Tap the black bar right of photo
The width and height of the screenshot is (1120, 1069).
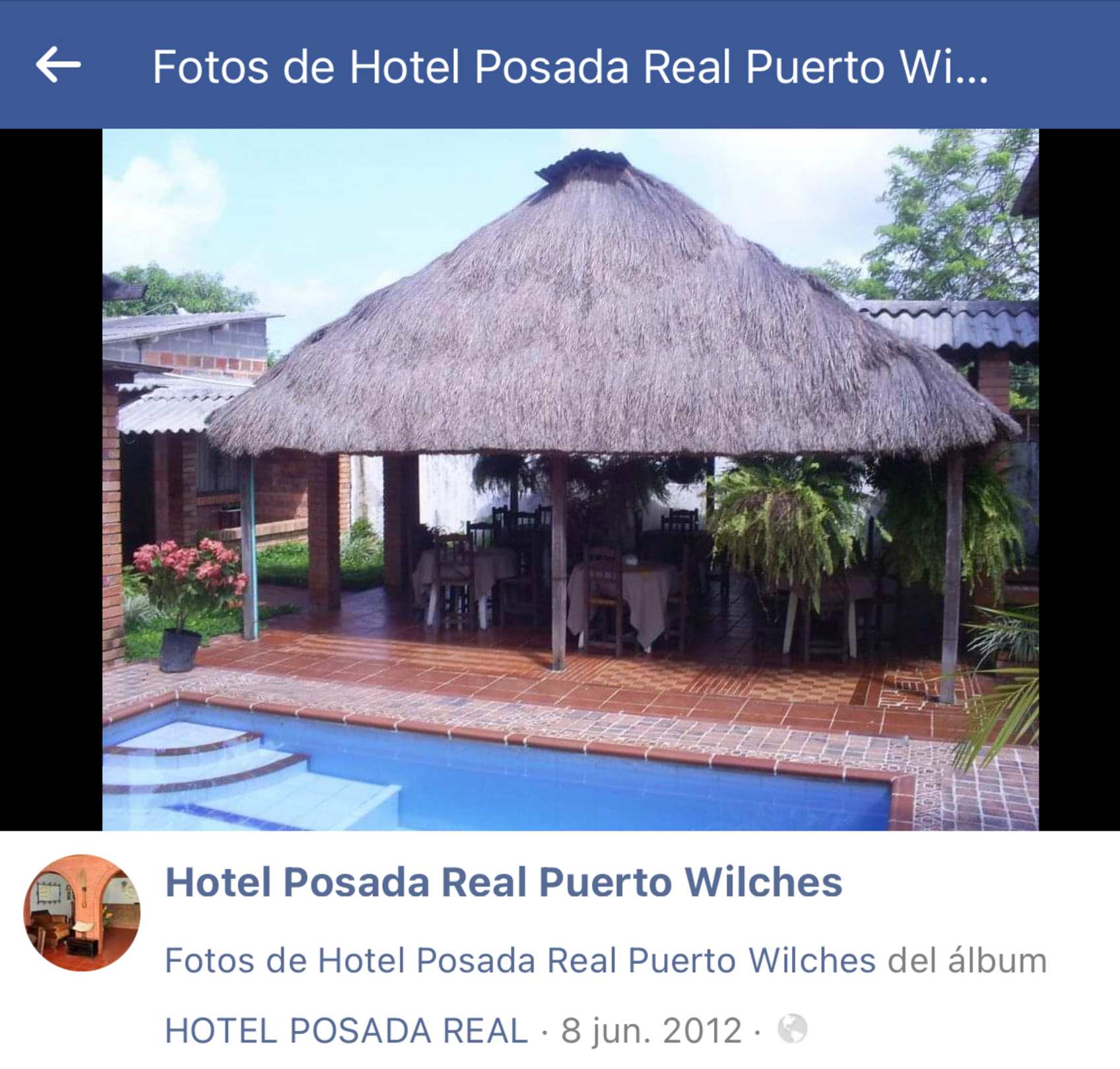(1079, 479)
